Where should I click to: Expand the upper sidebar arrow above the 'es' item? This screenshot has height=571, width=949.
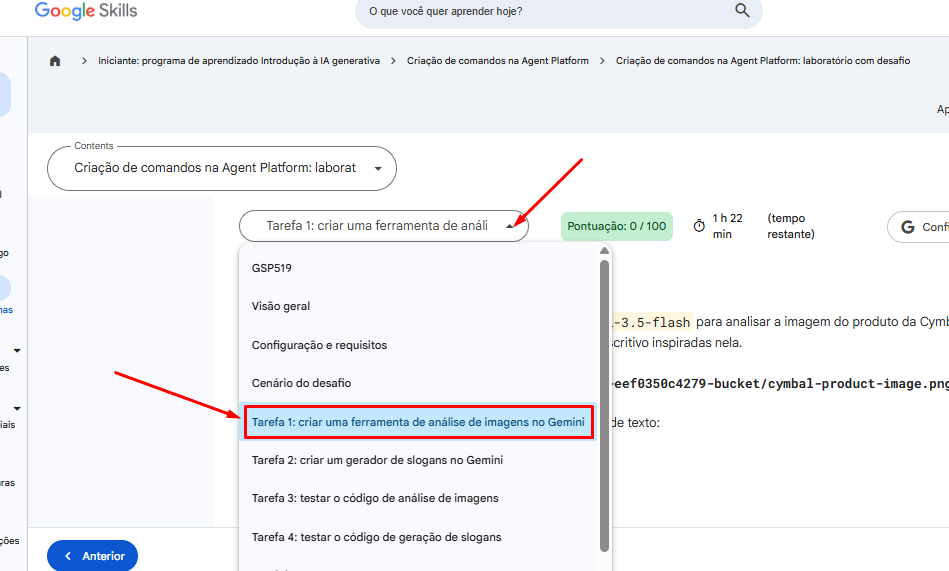17,351
